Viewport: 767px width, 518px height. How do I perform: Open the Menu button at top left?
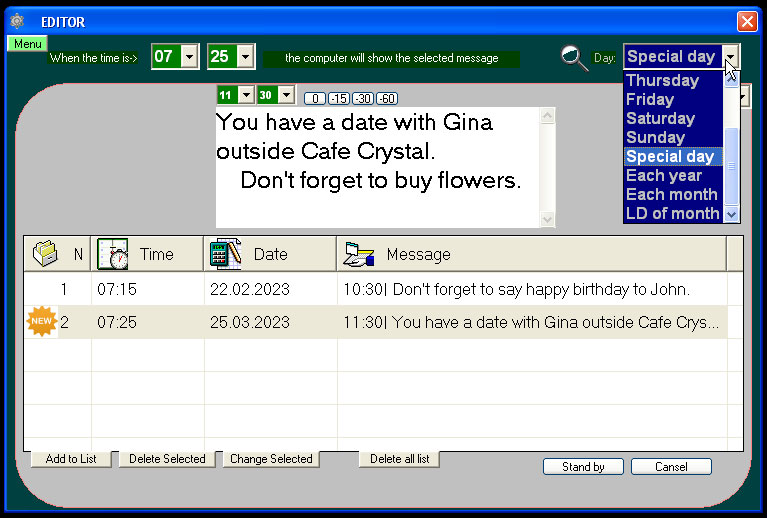(27, 44)
